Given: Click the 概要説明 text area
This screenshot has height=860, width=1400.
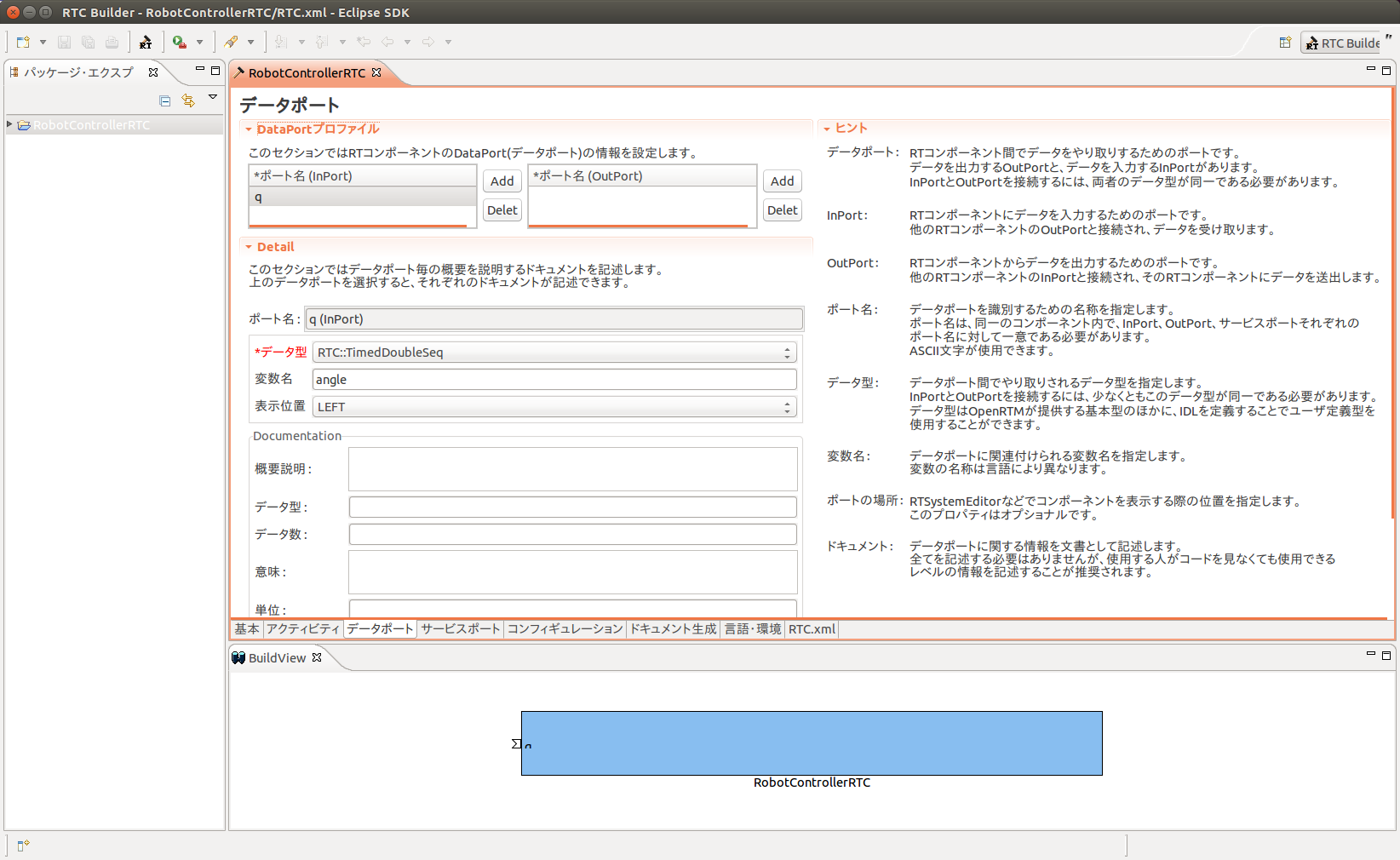Looking at the screenshot, I should tap(573, 469).
